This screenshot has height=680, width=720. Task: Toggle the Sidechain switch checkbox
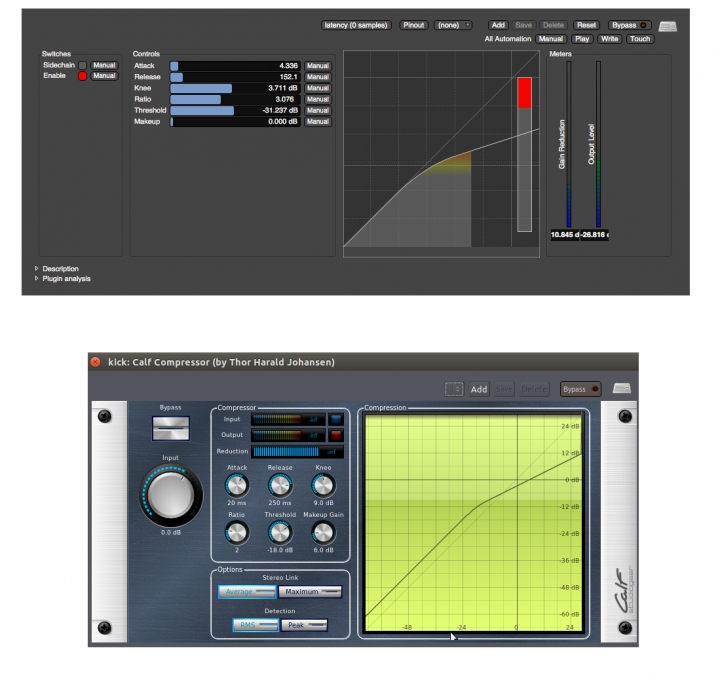83,65
